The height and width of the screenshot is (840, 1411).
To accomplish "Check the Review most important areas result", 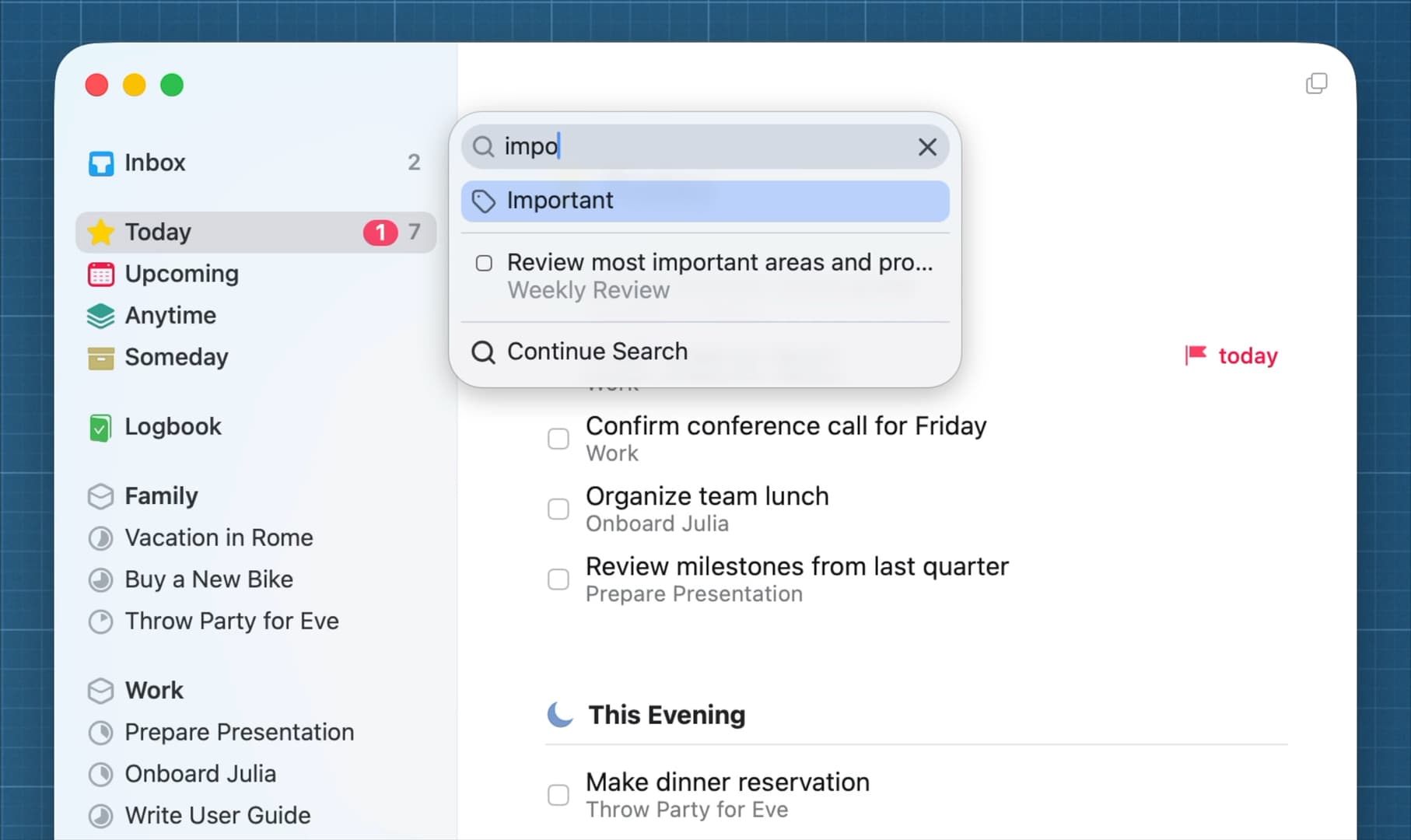I will (484, 264).
